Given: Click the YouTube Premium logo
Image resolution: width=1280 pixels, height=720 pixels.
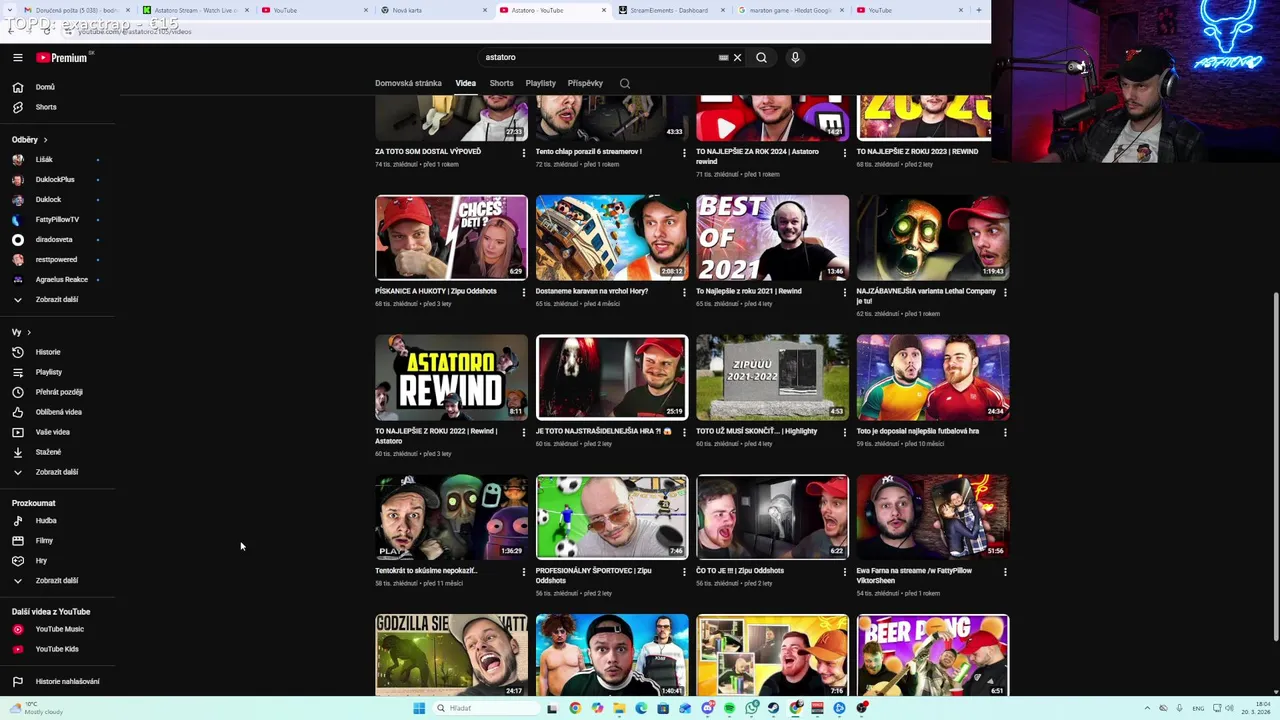Looking at the screenshot, I should click(x=62, y=58).
